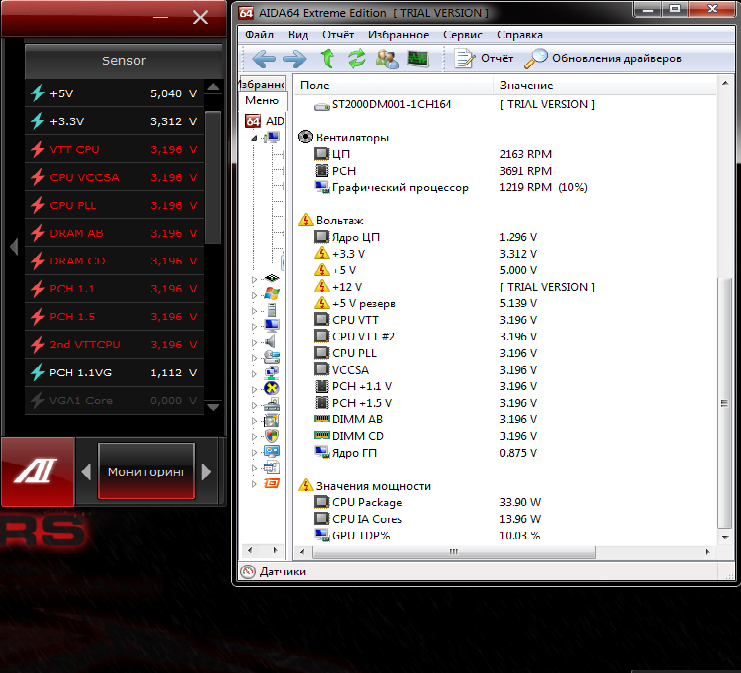Select the Database icon in the tree
This screenshot has width=741, height=673.
tap(272, 467)
